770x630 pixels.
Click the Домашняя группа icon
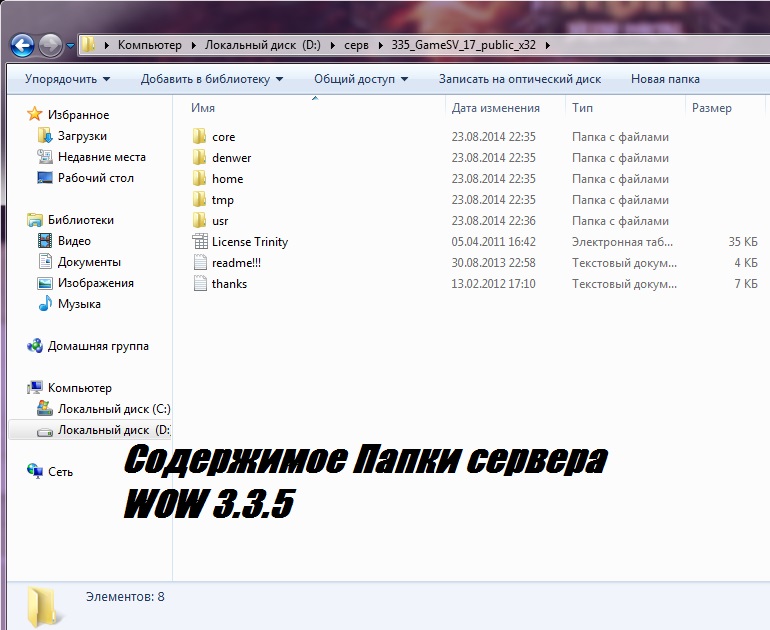(x=34, y=346)
